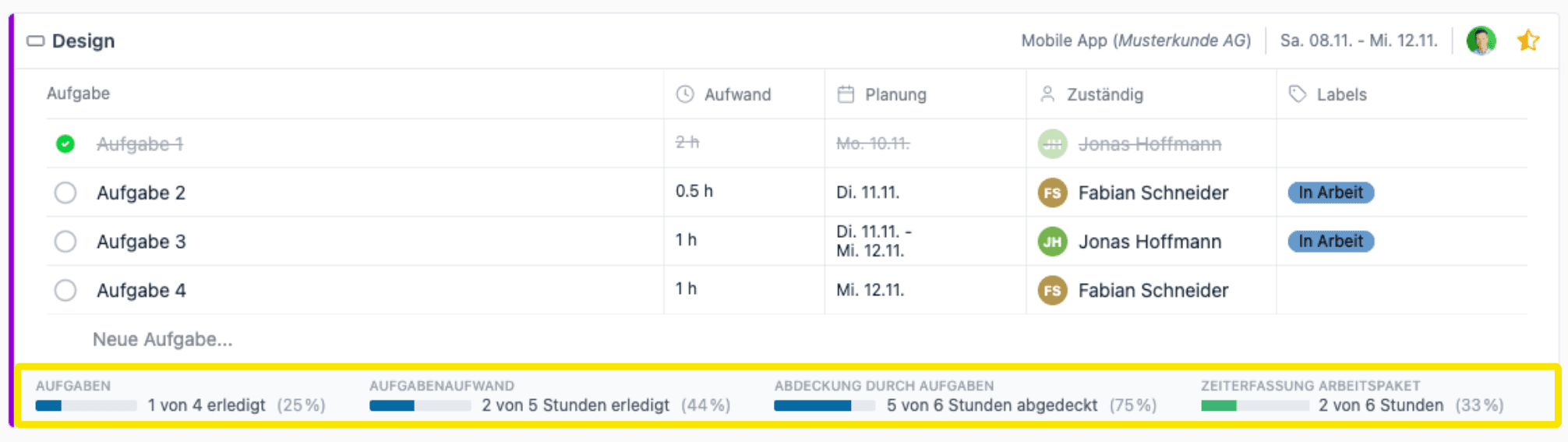Click the Neue Aufgabe input field
The image size is (1568, 442).
[163, 340]
